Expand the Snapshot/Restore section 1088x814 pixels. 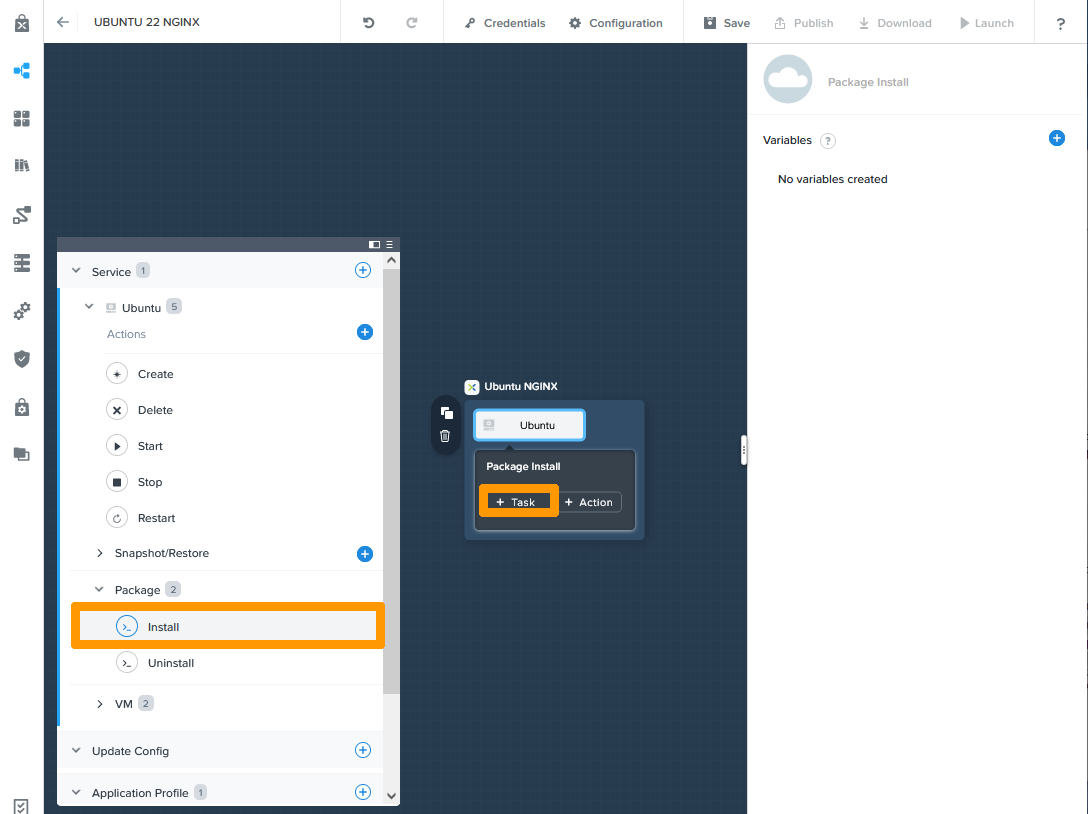click(x=100, y=553)
